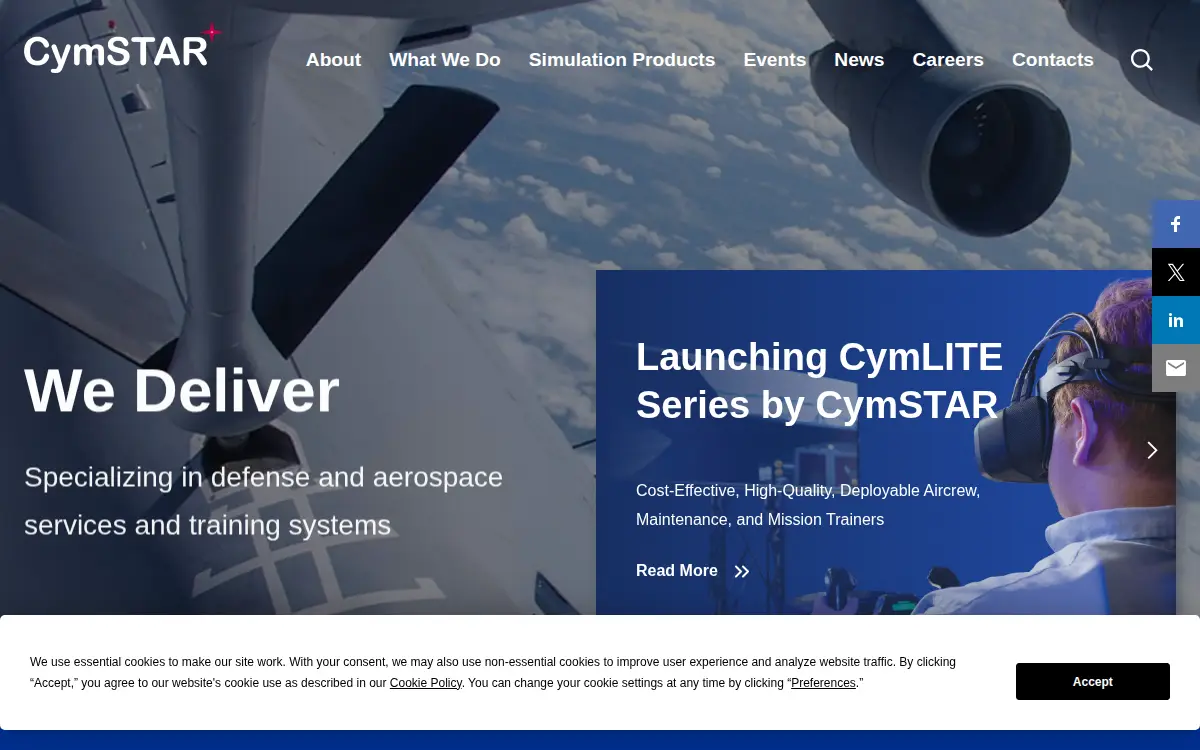1200x750 pixels.
Task: Go to the News page
Action: [859, 60]
